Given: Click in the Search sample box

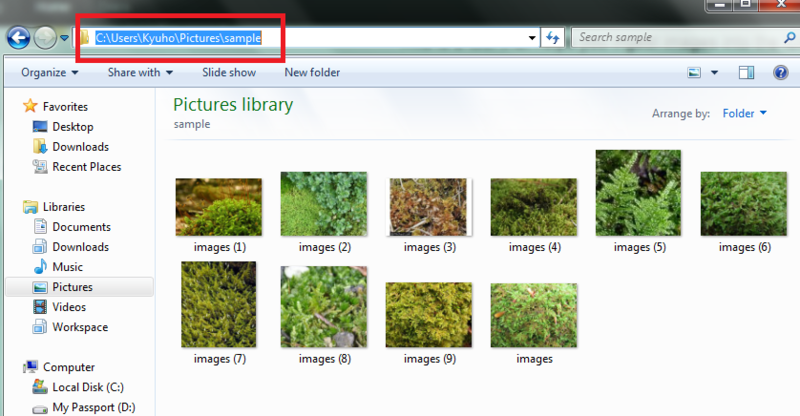Looking at the screenshot, I should (678, 37).
